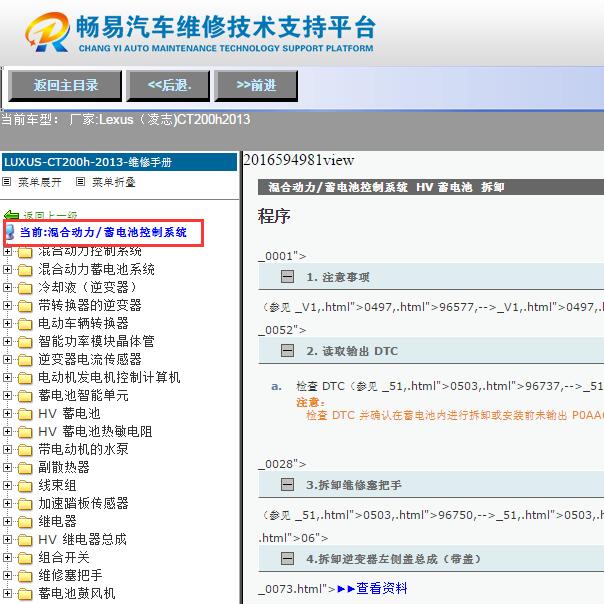Click folder icon for 组合开关
This screenshot has height=604, width=604.
tap(25, 558)
